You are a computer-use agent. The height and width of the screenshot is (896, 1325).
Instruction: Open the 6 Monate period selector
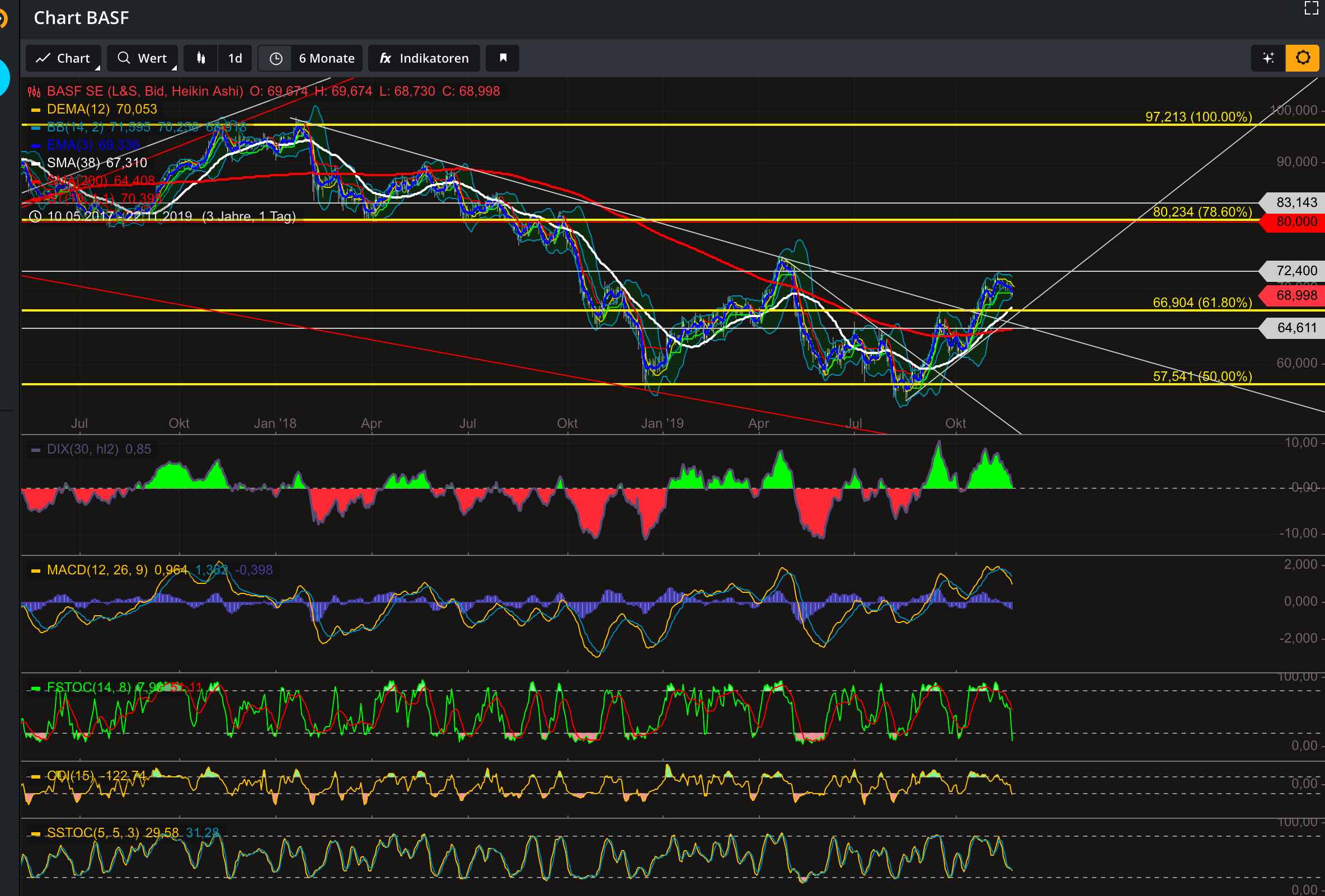(326, 58)
